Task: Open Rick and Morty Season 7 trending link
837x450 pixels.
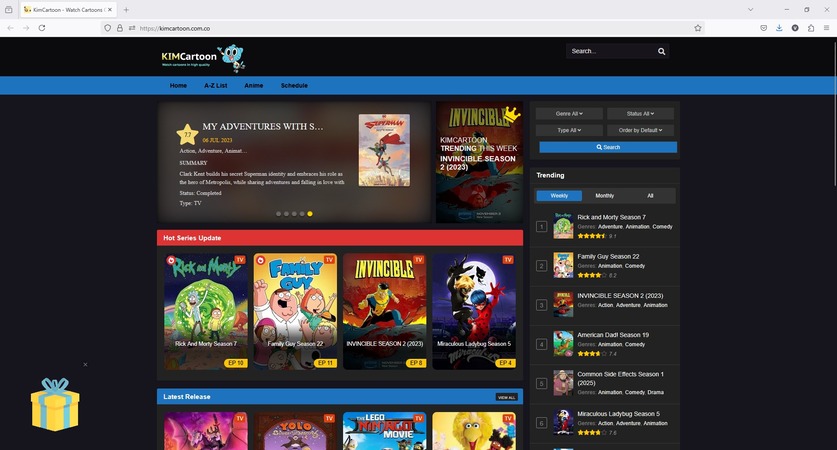Action: point(611,217)
